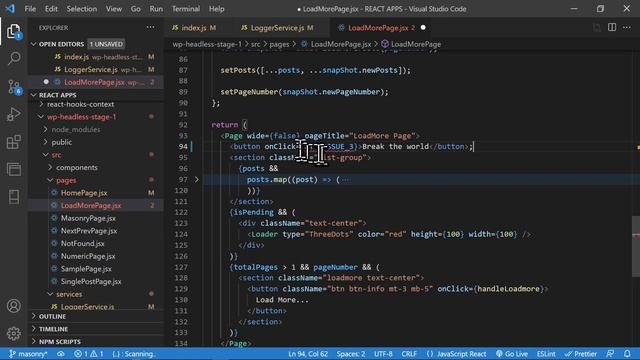The width and height of the screenshot is (640, 360).
Task: Open SamplePage.jsx in the file tree
Action: (86, 269)
